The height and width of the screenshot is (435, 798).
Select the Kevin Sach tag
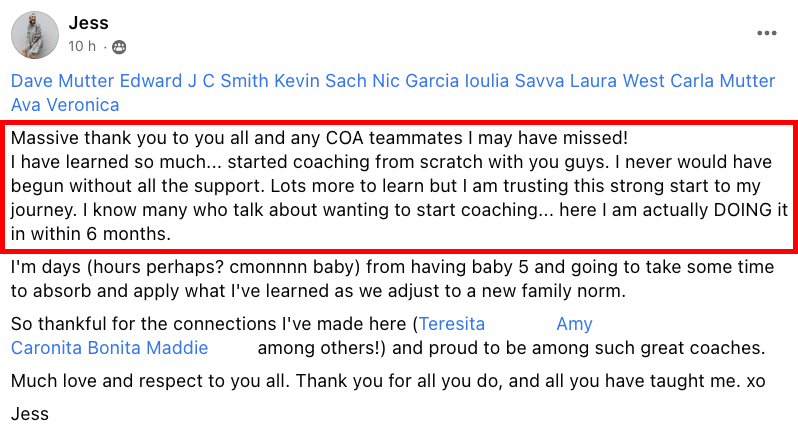click(x=320, y=80)
